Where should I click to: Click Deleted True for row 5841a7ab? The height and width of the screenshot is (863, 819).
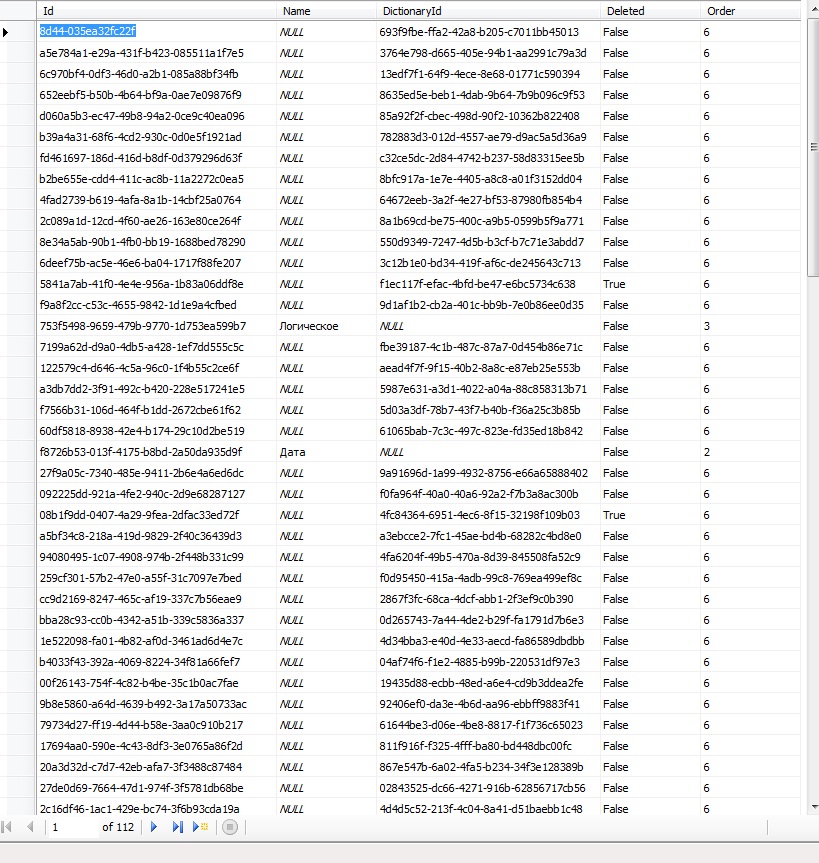tap(650, 284)
